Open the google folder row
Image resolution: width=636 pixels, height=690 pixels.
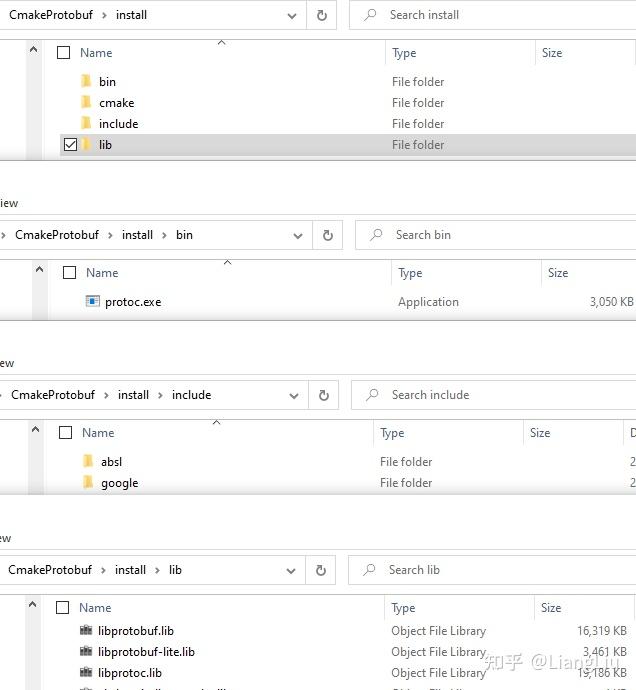click(x=119, y=483)
